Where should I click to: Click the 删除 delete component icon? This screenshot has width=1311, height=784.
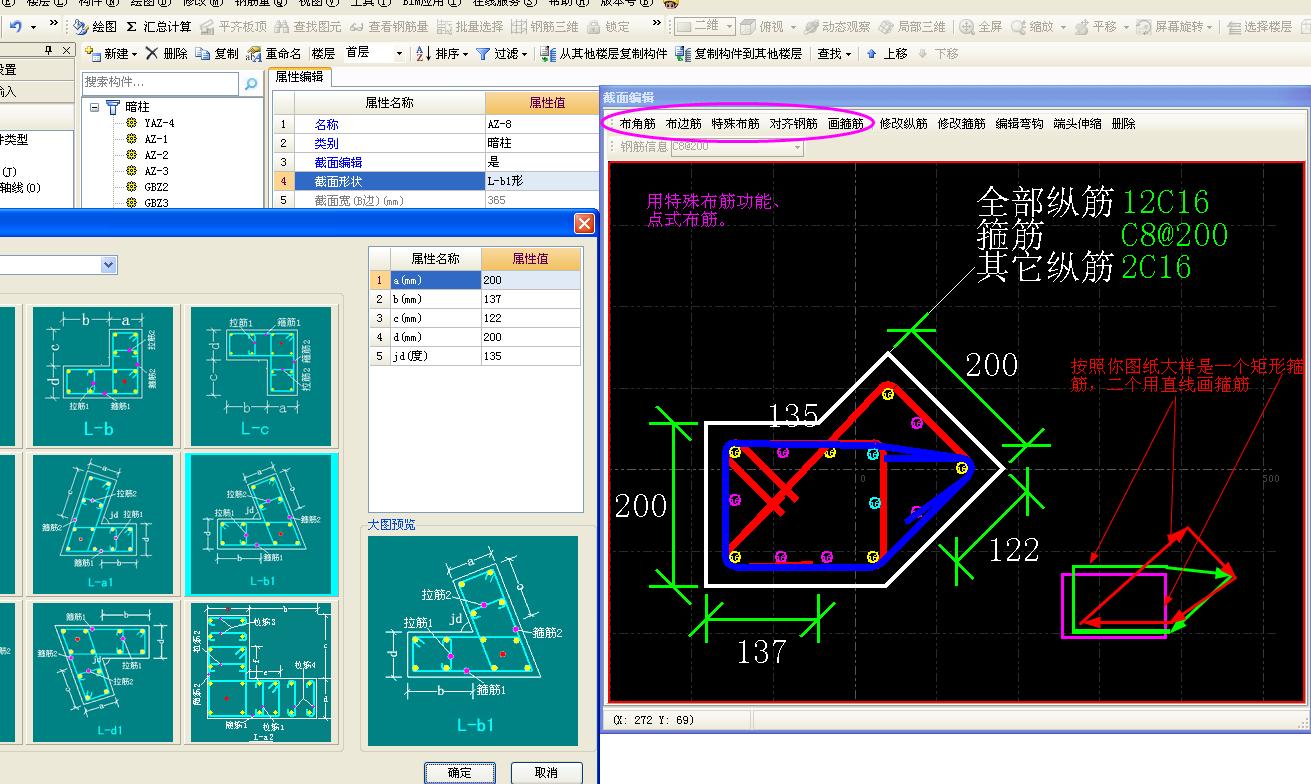click(x=166, y=54)
